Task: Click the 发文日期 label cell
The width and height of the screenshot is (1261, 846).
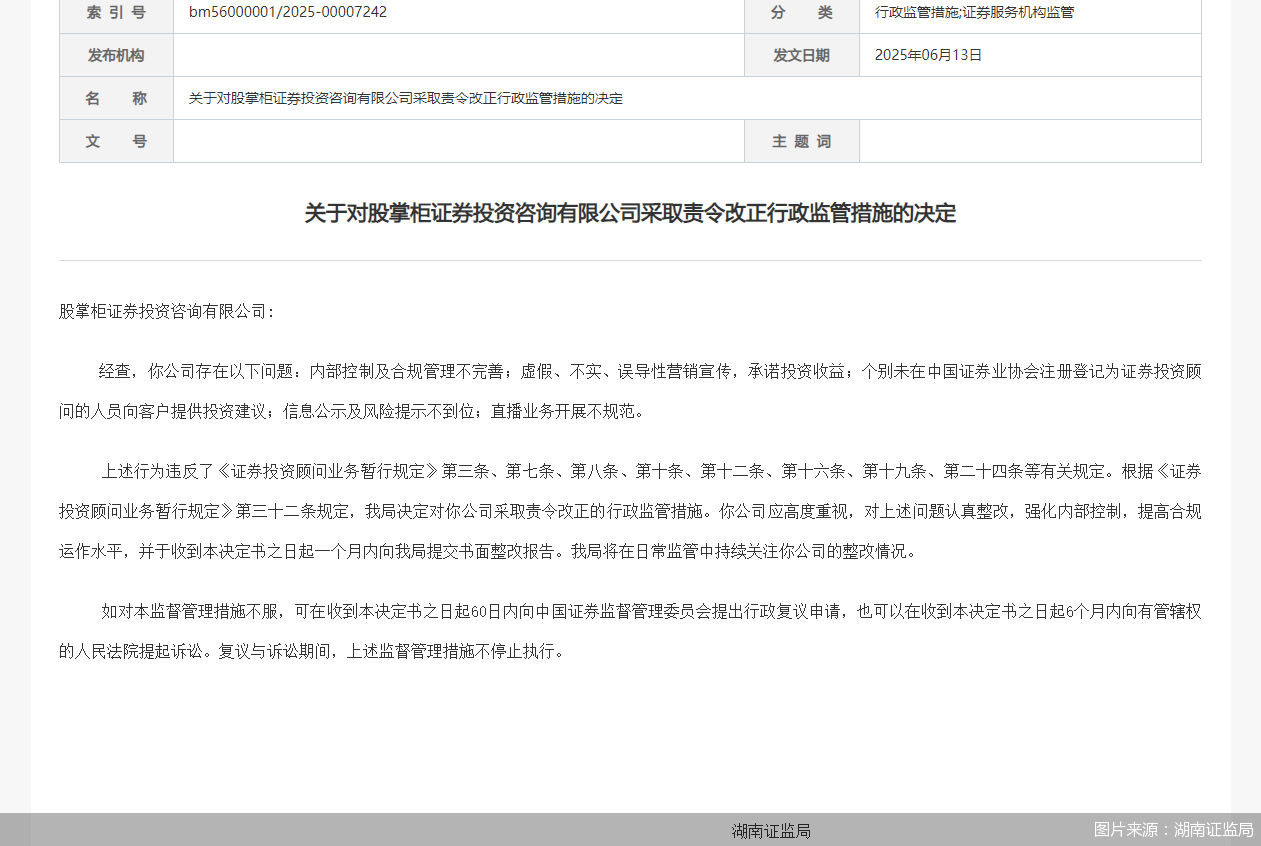Action: (801, 55)
